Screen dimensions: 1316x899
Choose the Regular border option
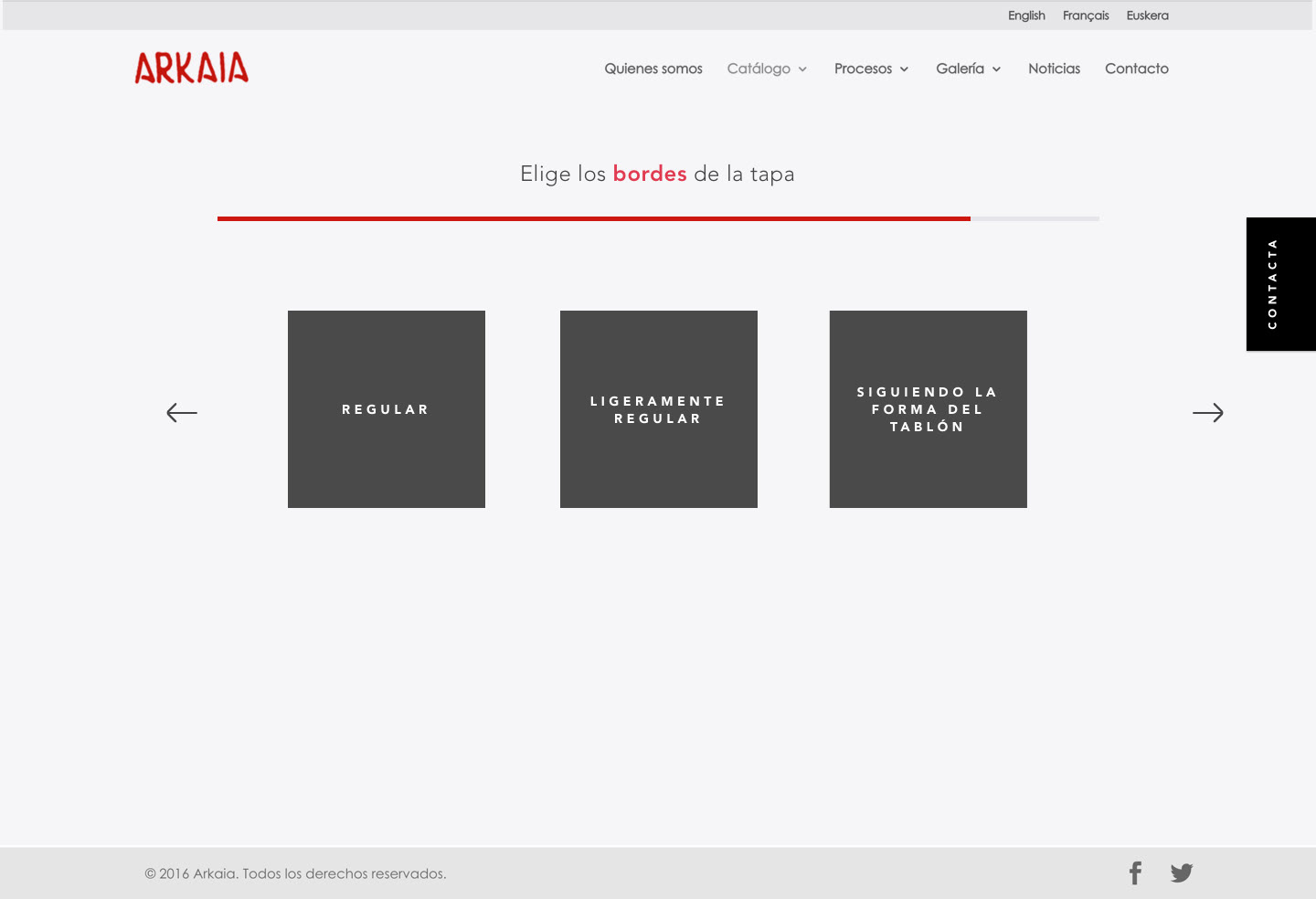(387, 409)
